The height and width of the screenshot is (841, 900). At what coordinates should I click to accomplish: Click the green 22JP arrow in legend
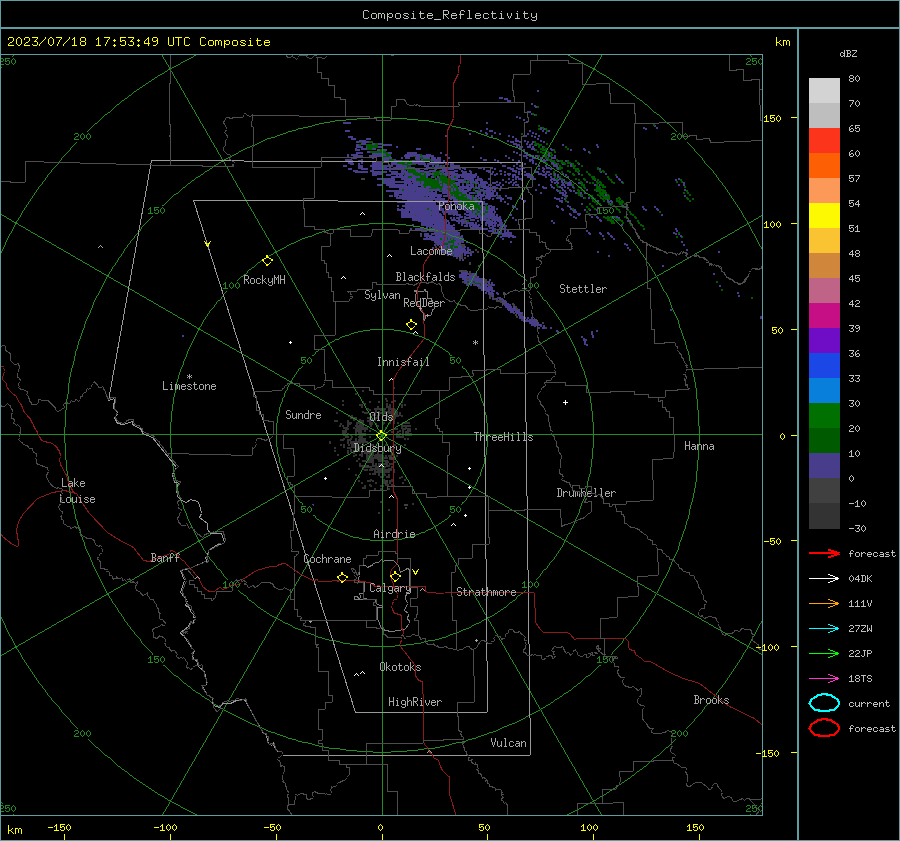[824, 653]
